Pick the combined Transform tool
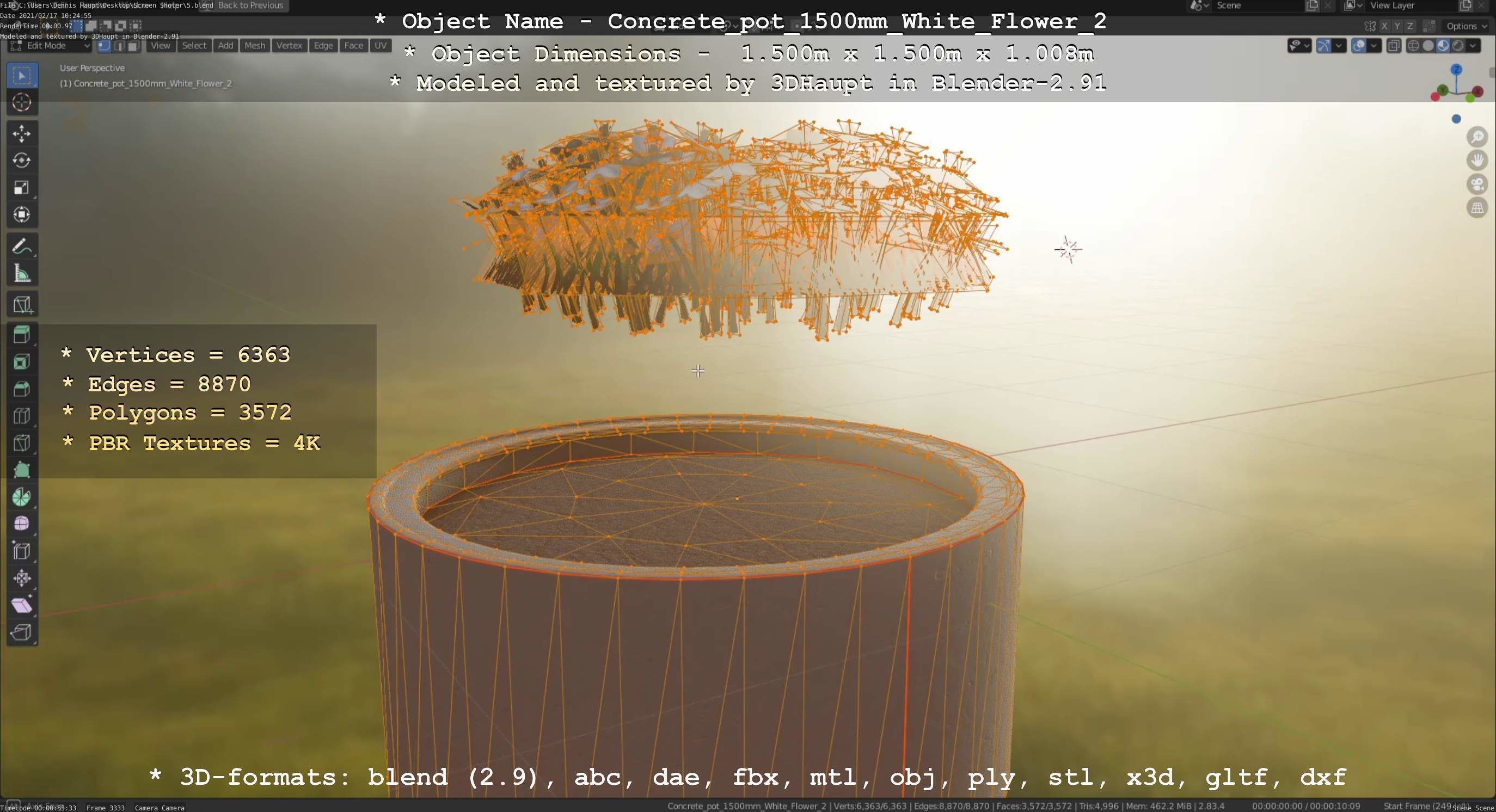1496x812 pixels. pos(22,215)
